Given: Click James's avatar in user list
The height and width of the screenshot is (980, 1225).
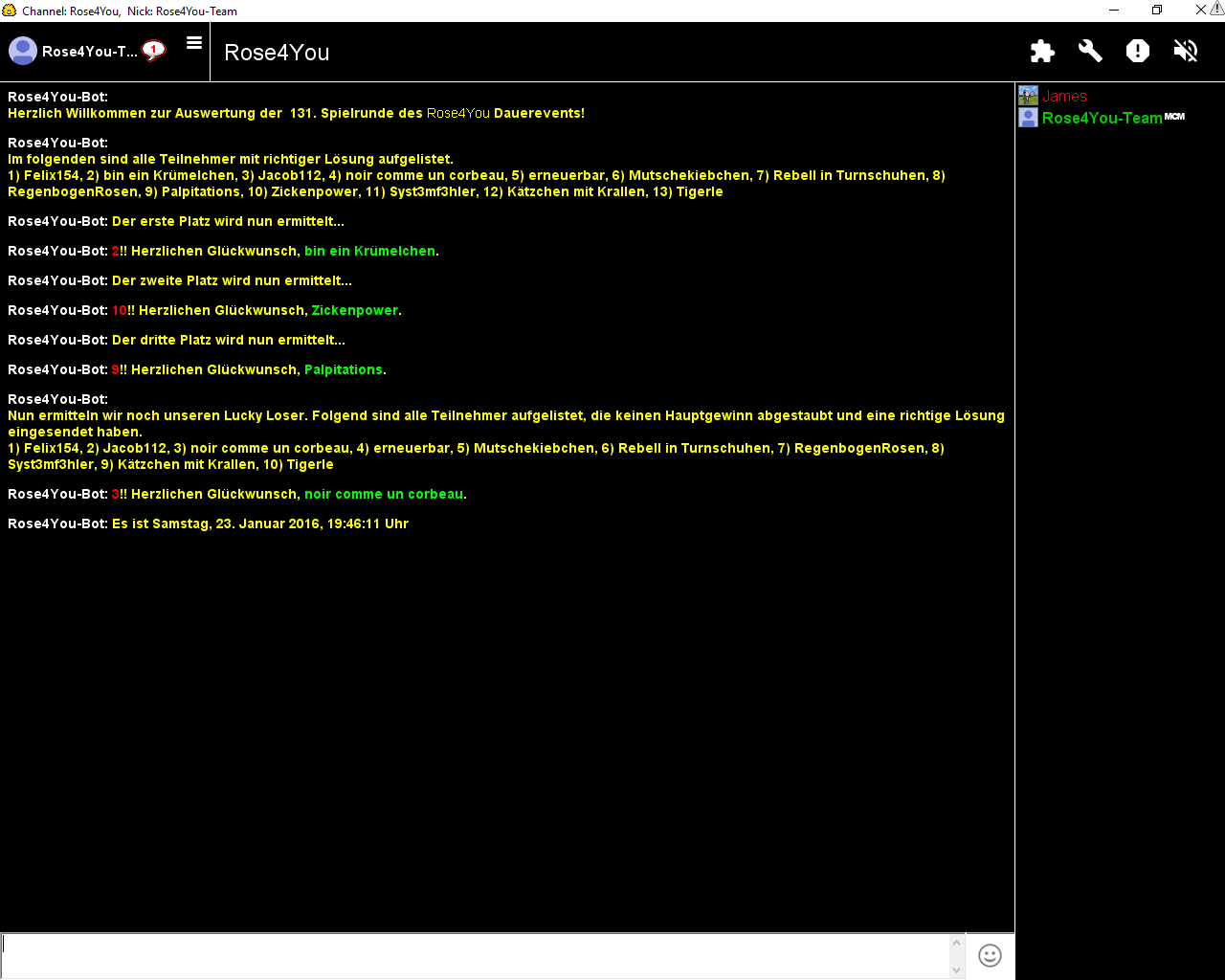Looking at the screenshot, I should coord(1028,96).
